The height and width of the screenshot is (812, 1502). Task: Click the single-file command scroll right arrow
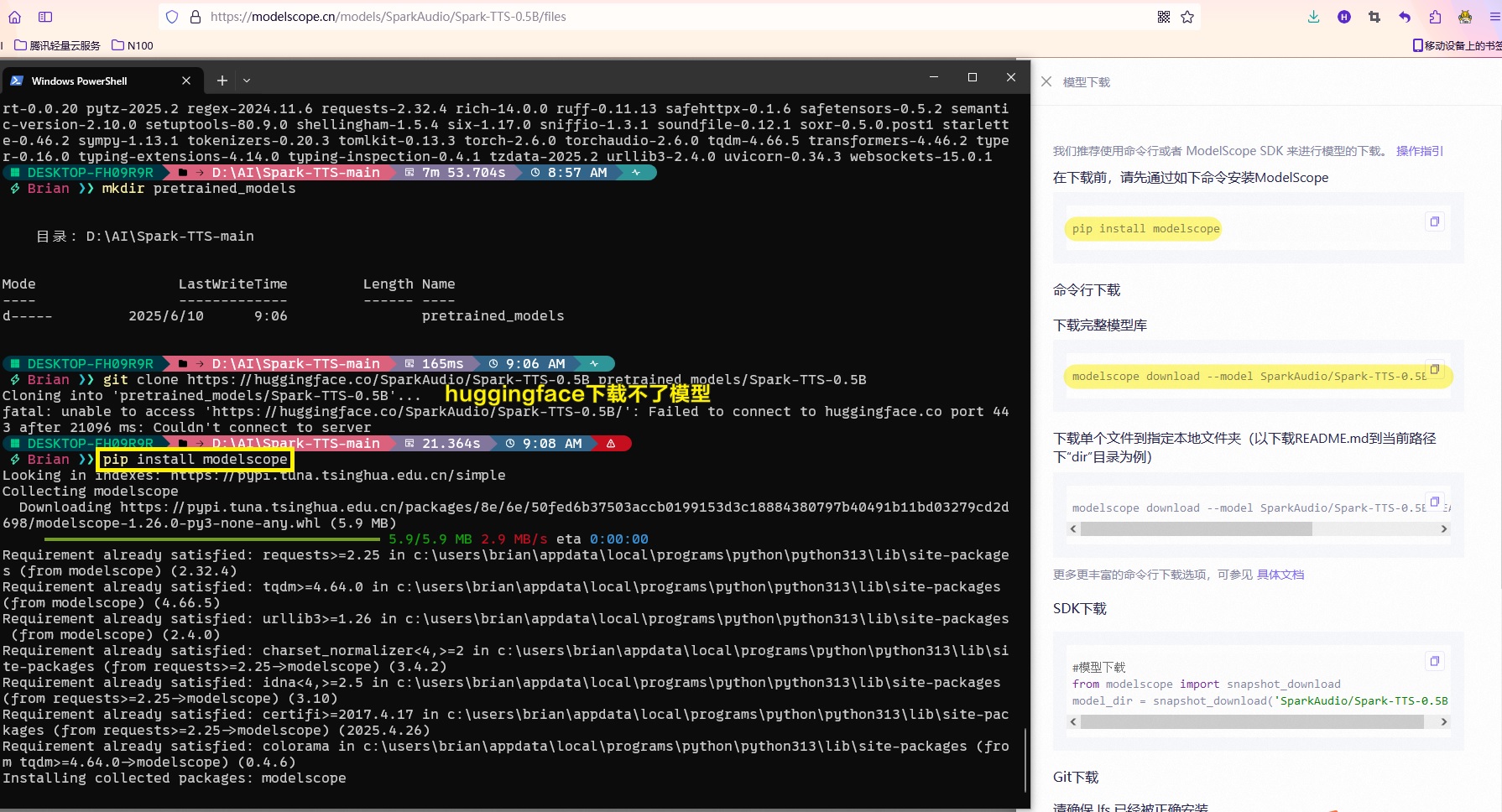pyautogui.click(x=1443, y=528)
